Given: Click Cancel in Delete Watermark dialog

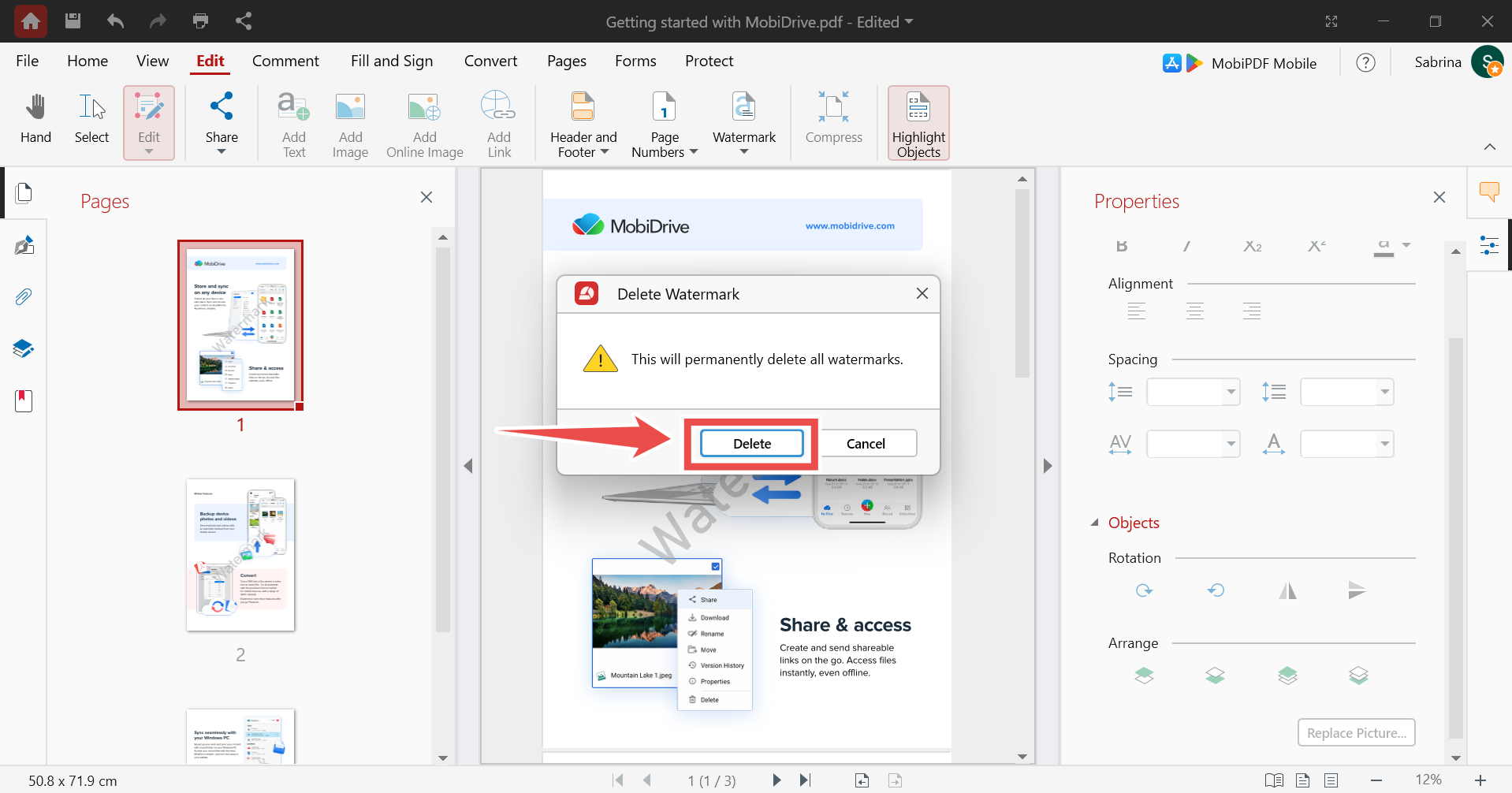Looking at the screenshot, I should point(866,444).
